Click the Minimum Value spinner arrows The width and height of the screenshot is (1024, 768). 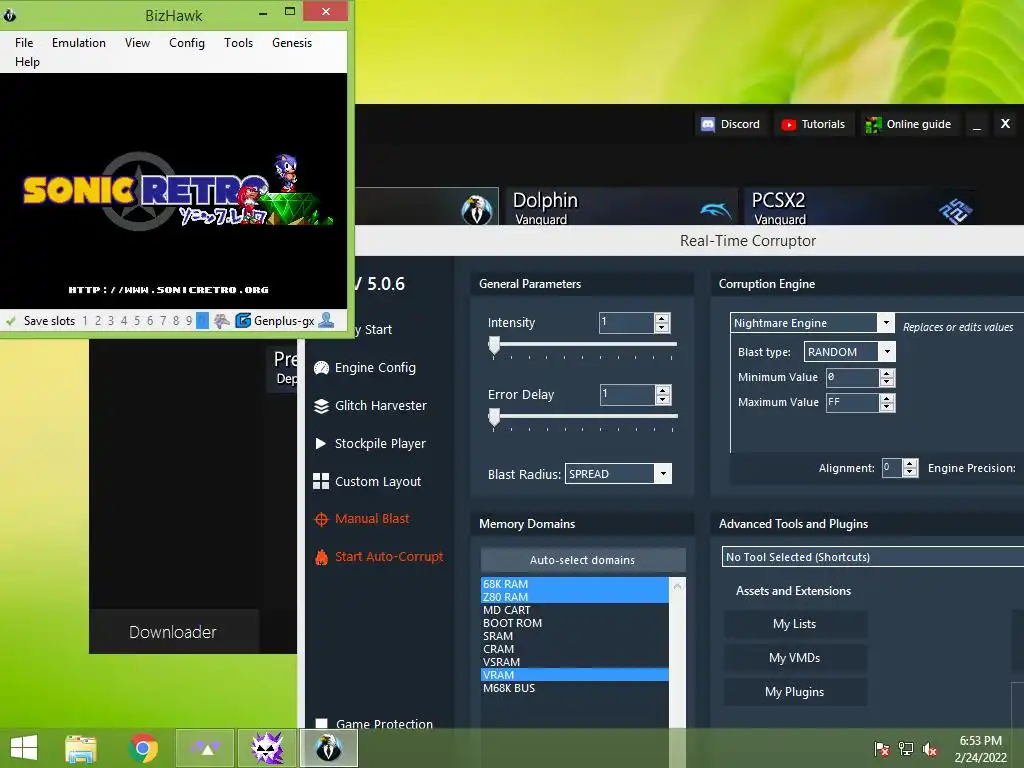coord(887,377)
